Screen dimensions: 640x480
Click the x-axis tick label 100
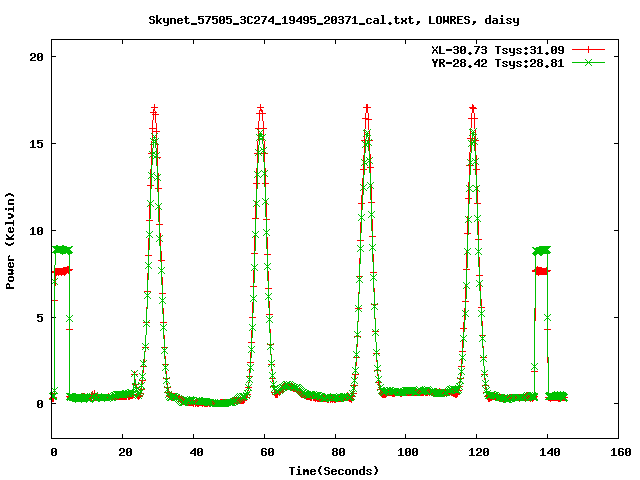406,452
